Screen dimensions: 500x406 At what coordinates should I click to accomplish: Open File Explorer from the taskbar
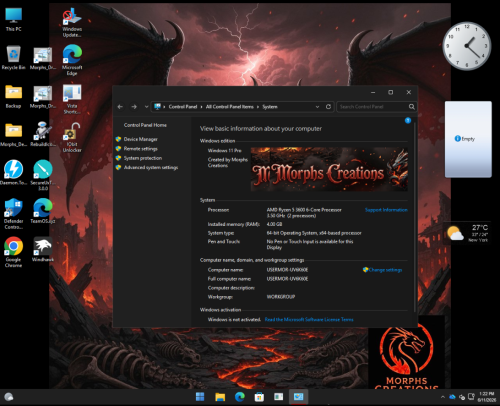[x=220, y=397]
